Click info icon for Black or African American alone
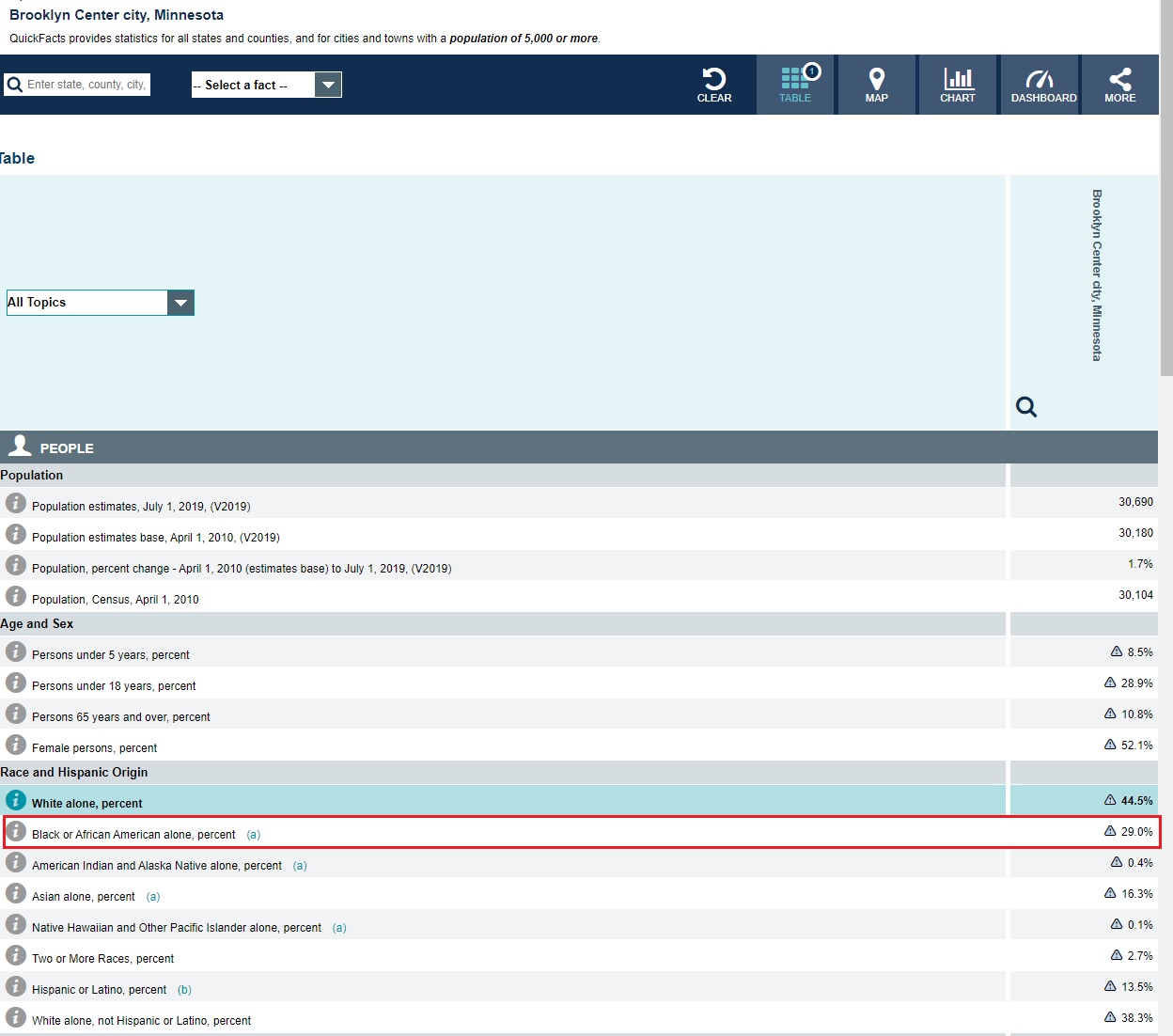1173x1036 pixels. [16, 831]
